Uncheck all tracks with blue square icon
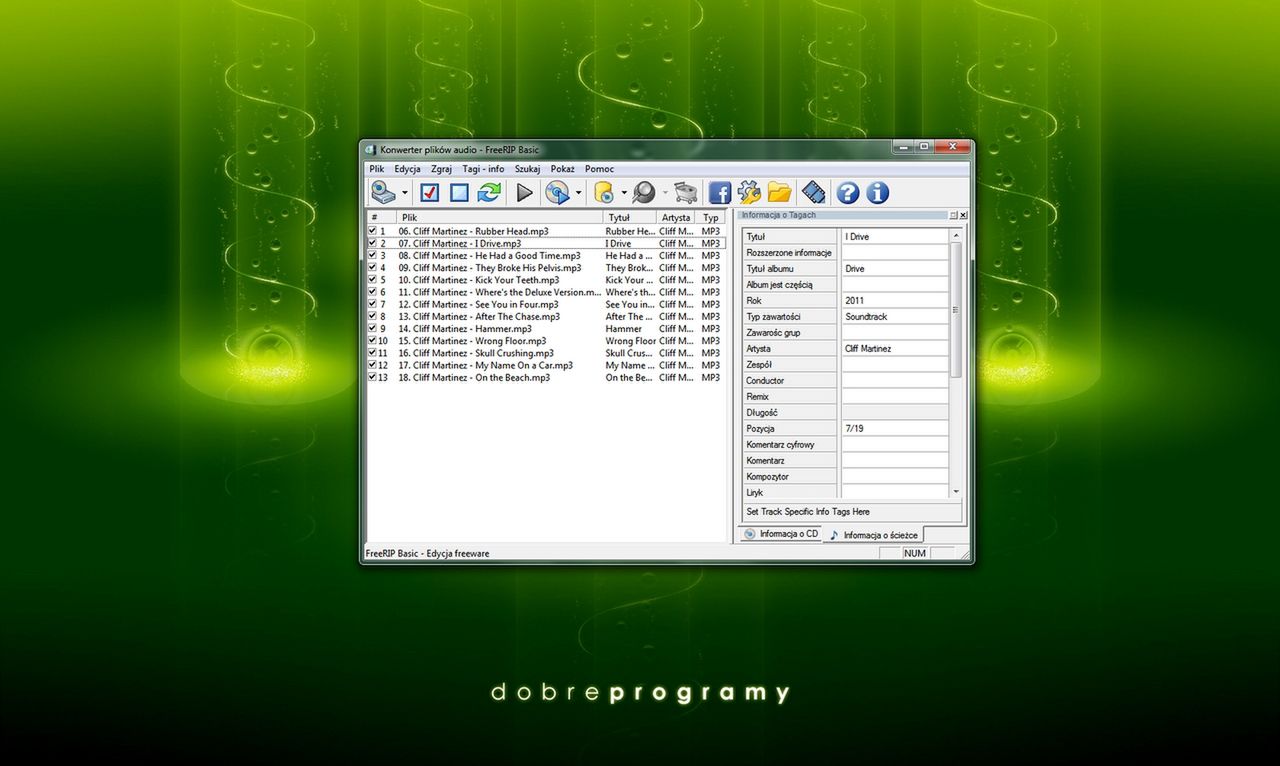Screen dimensions: 1280x766 click(457, 192)
